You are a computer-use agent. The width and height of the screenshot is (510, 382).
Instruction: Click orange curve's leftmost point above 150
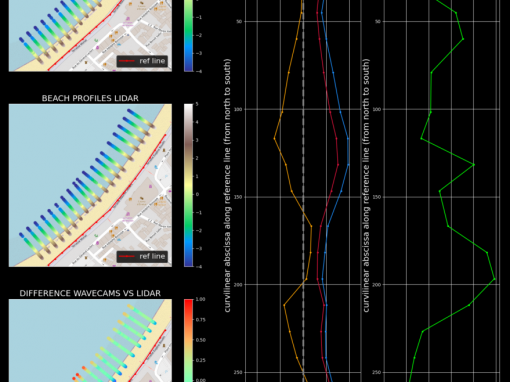(x=275, y=138)
